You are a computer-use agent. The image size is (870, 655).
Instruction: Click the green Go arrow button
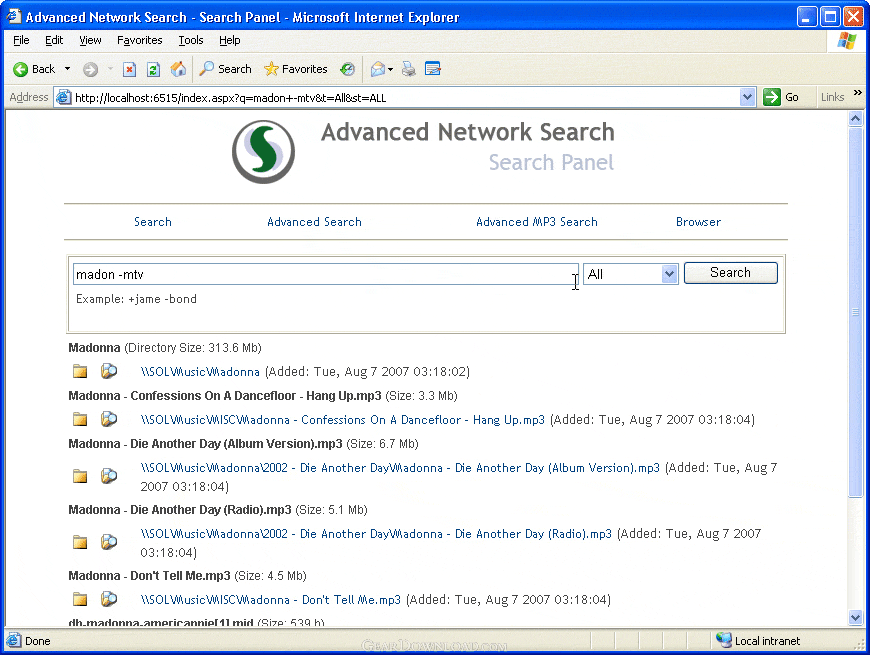772,97
